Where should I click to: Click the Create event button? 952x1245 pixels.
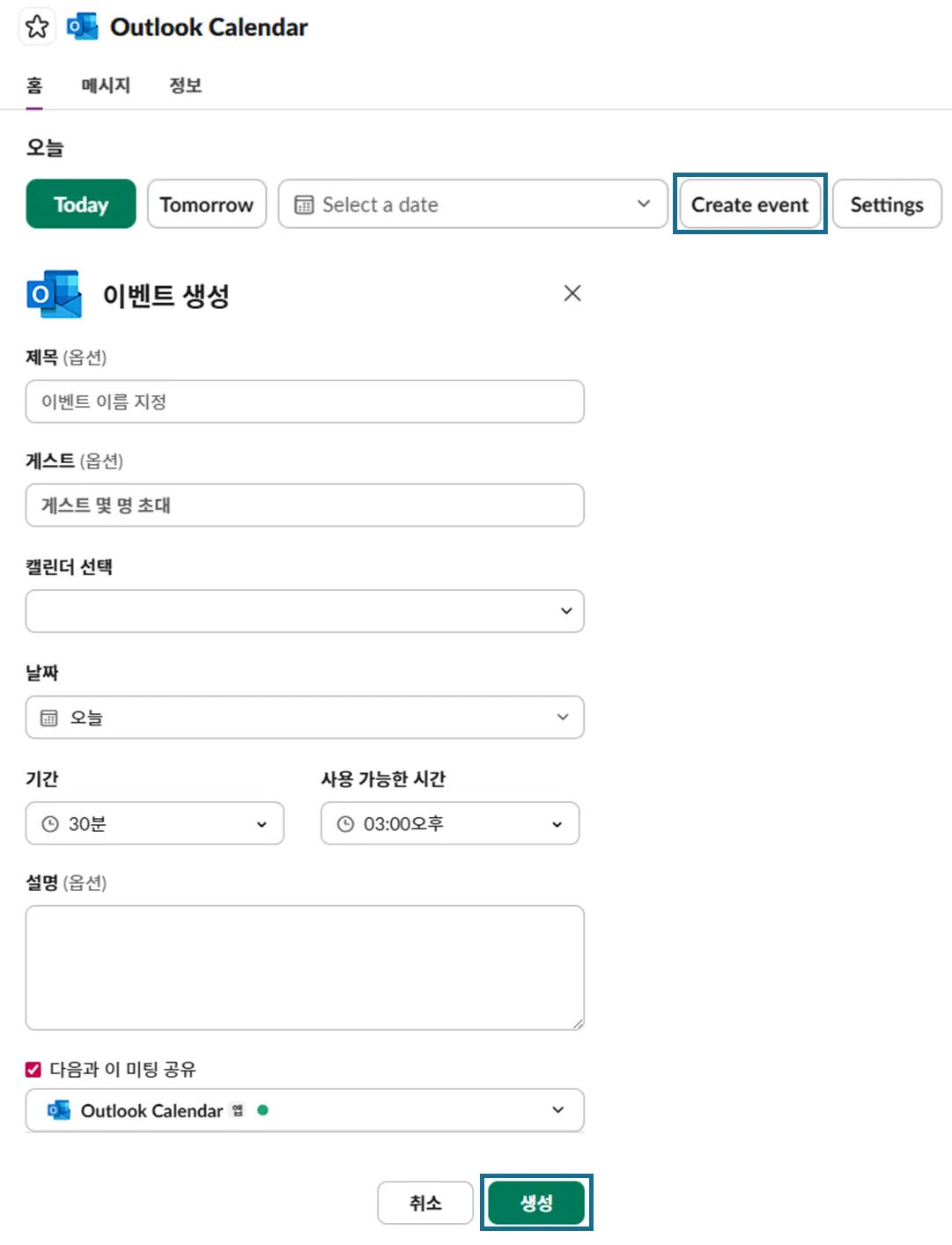pos(749,205)
